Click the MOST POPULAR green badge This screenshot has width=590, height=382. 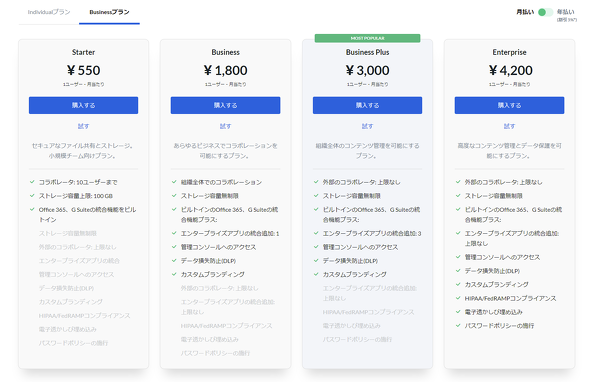[367, 38]
